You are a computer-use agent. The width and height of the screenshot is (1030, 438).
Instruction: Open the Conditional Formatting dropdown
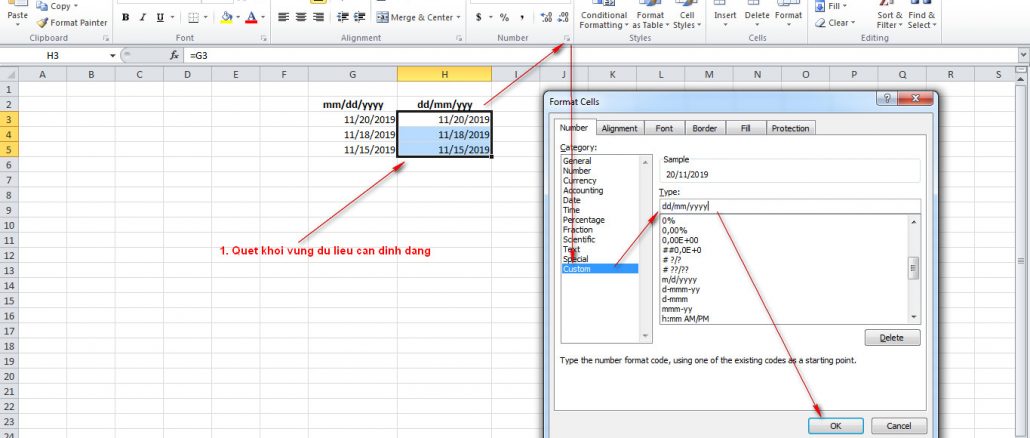click(x=604, y=20)
